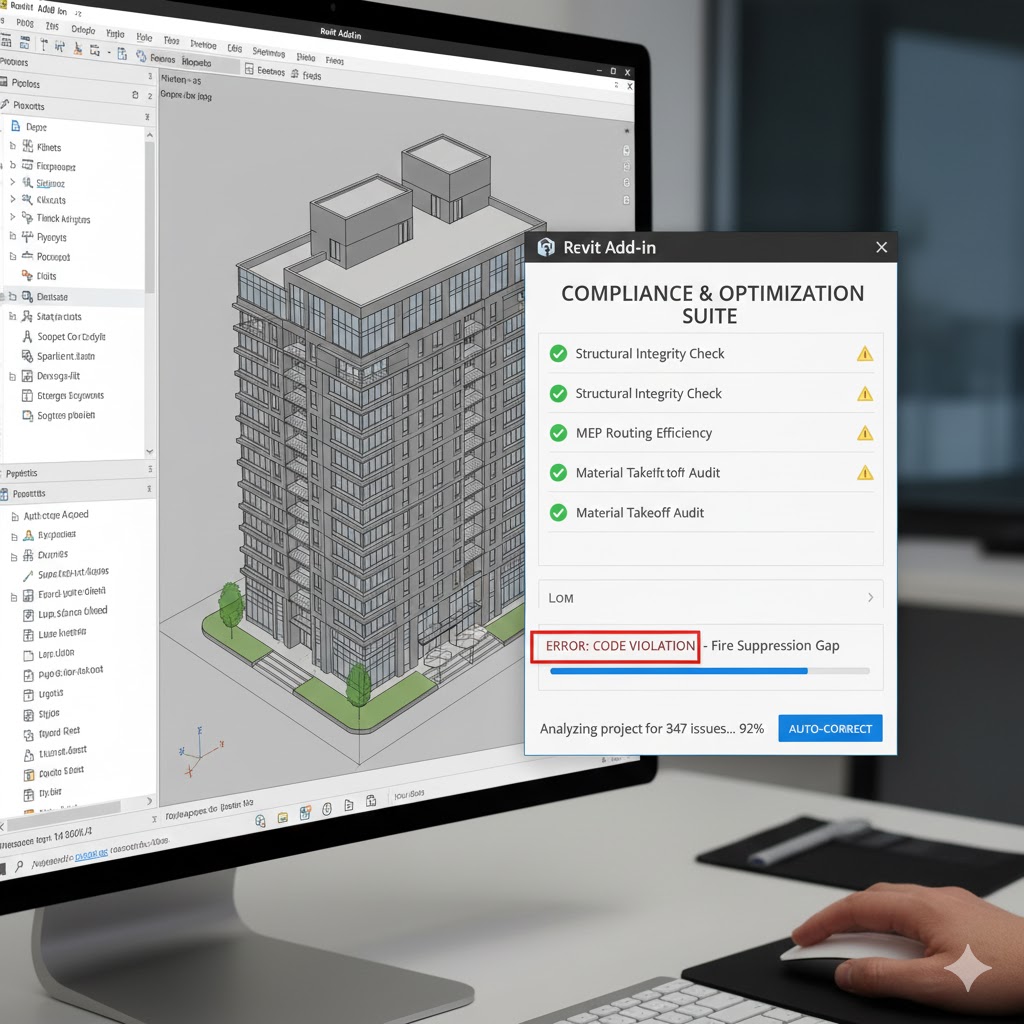
Task: Click the grid icon beside Eeetnos tab
Action: point(249,68)
